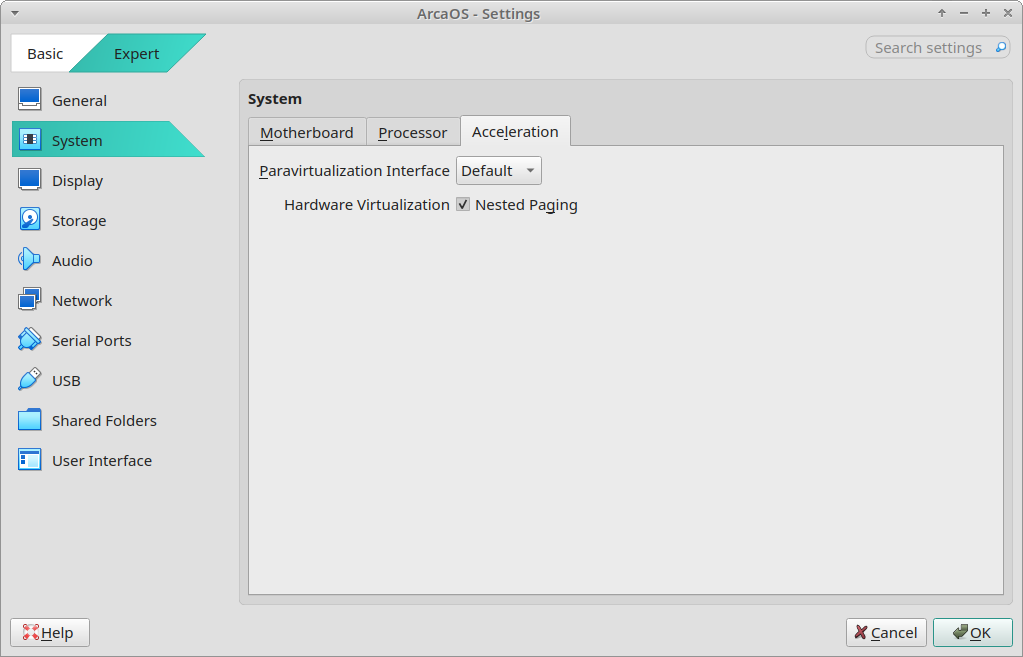The width and height of the screenshot is (1023, 657).
Task: Open the Display monitor icon
Action: [x=29, y=180]
